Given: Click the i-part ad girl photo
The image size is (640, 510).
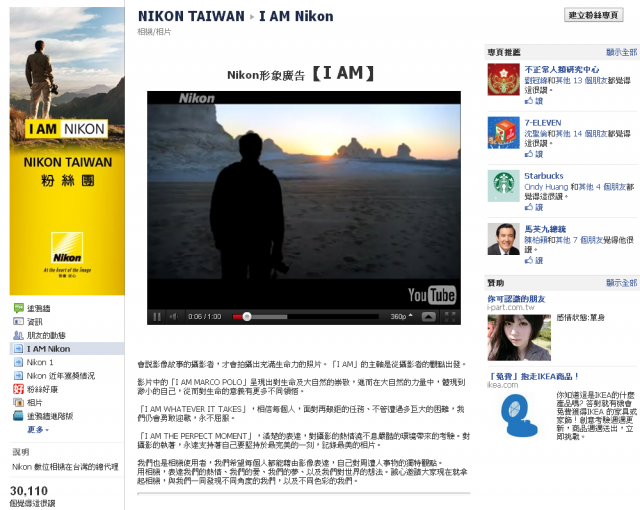Looking at the screenshot, I should pos(519,337).
